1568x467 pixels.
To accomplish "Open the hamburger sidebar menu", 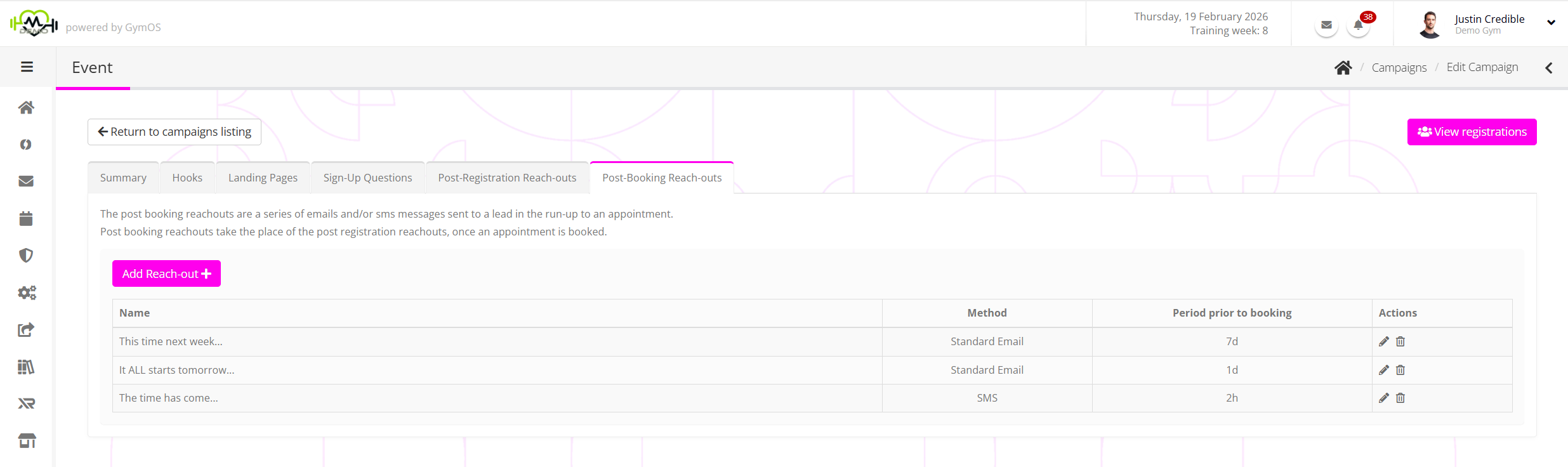I will pos(27,67).
